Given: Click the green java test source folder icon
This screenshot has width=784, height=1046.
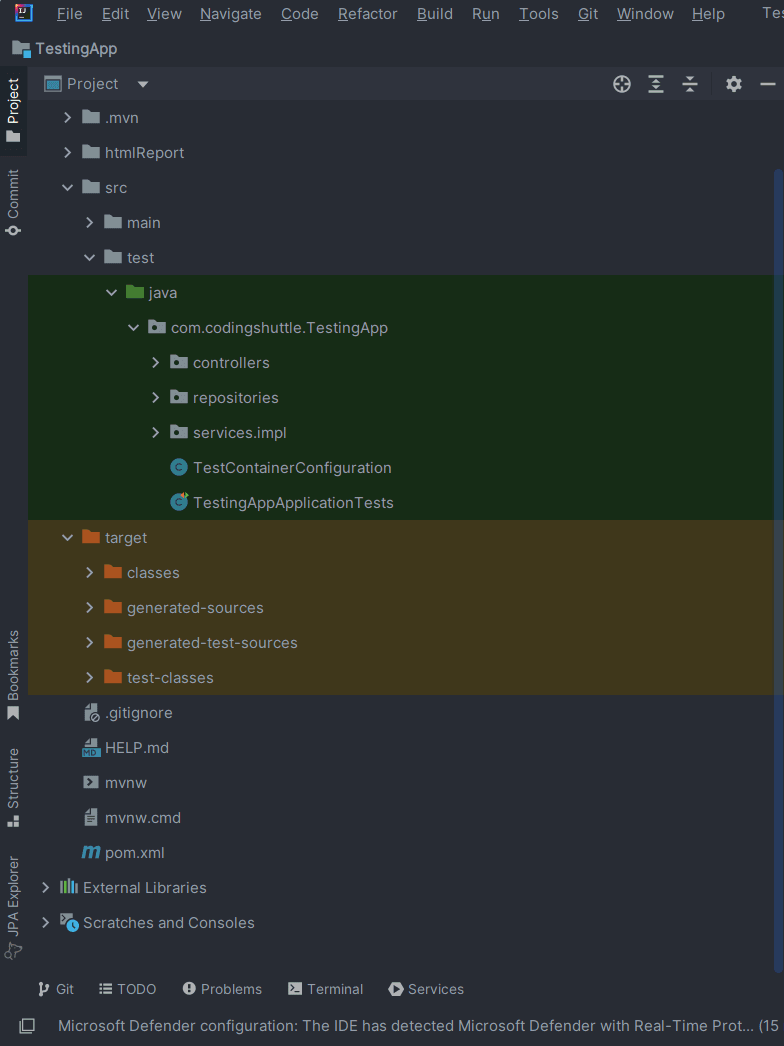Looking at the screenshot, I should [x=135, y=292].
